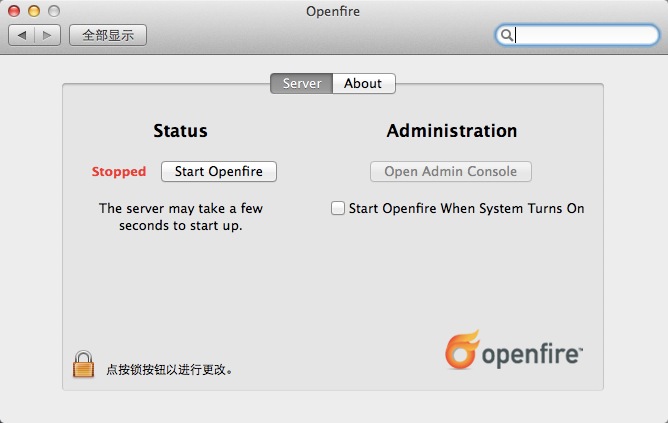Focus the search input field
668x423 pixels.
(x=578, y=35)
